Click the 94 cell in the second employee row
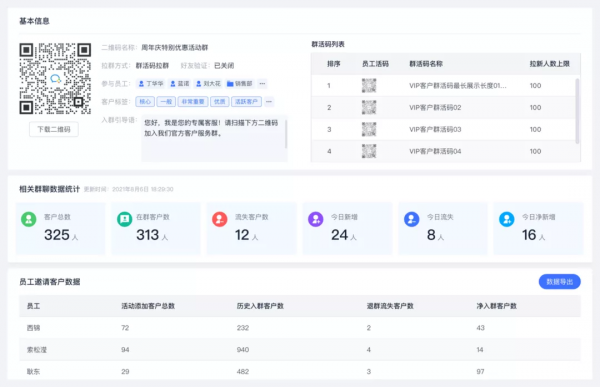Image resolution: width=600 pixels, height=387 pixels. coord(125,349)
